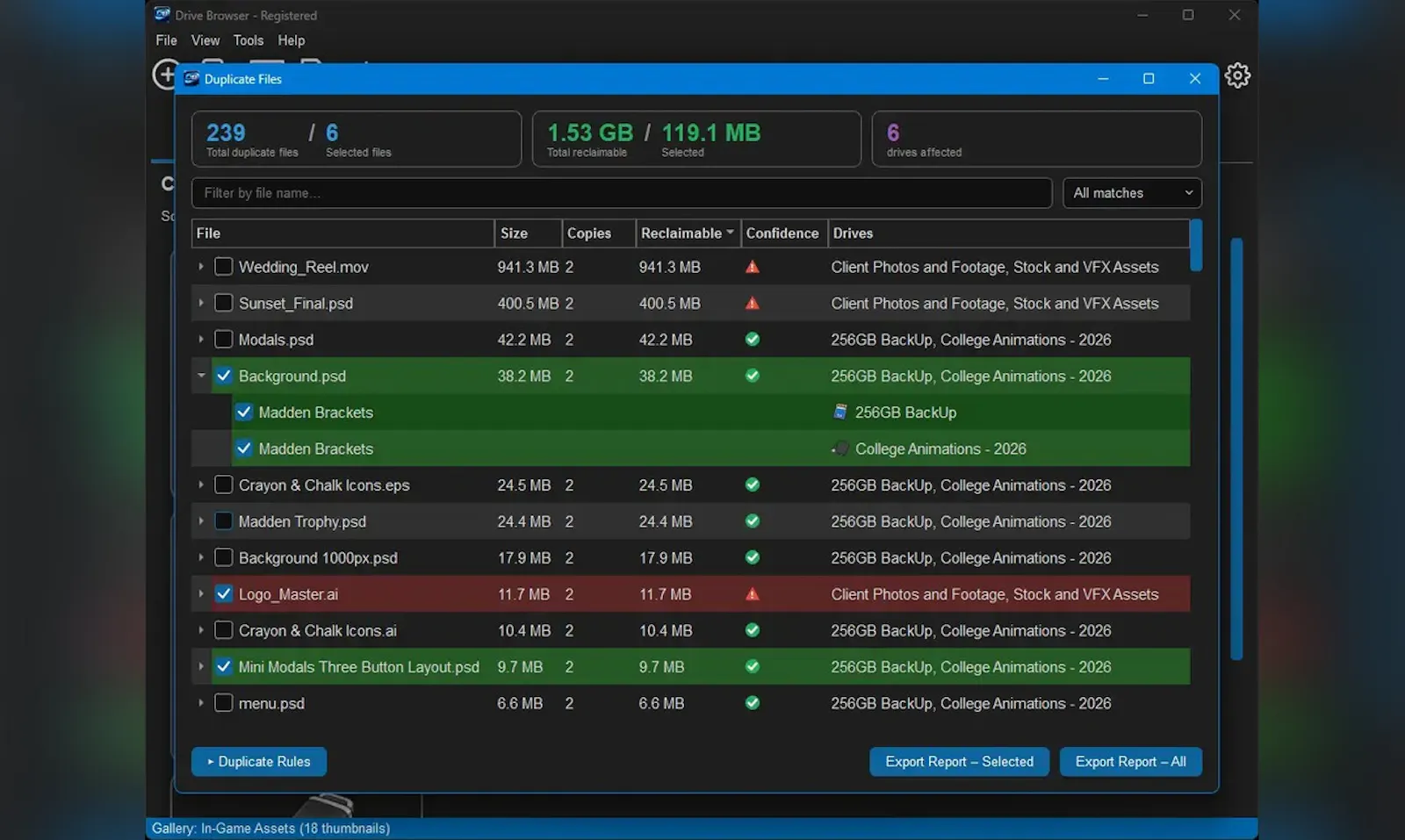Uncheck the Logo_Master.ai checkbox
1405x840 pixels.
point(224,594)
